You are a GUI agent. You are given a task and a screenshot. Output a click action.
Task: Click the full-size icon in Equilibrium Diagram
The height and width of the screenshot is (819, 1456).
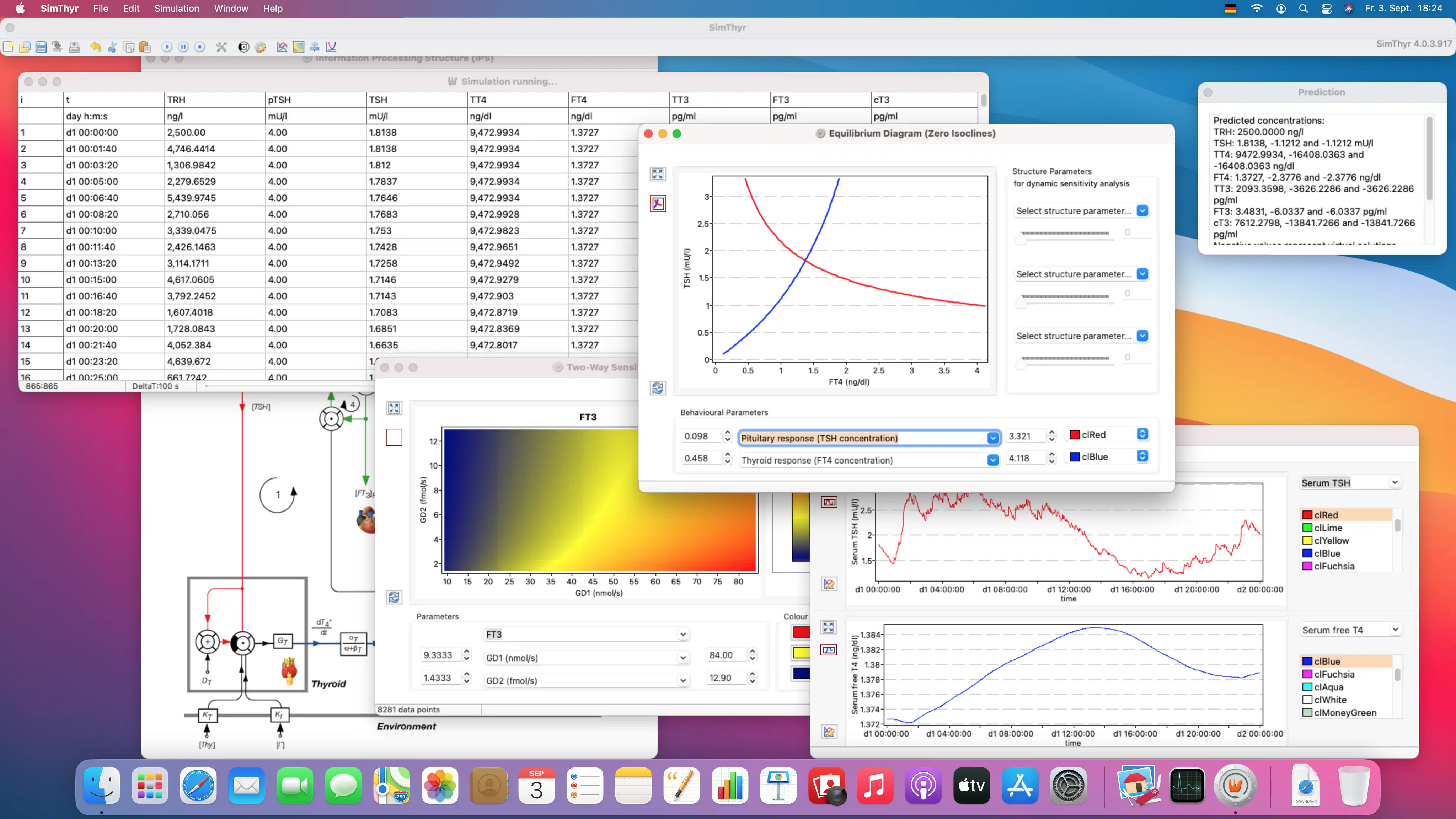657,174
